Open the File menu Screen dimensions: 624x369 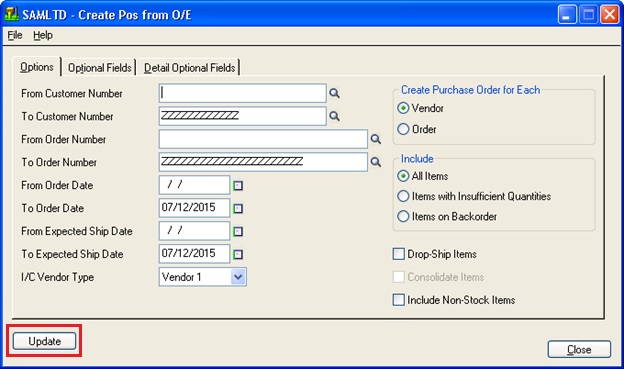tap(15, 35)
